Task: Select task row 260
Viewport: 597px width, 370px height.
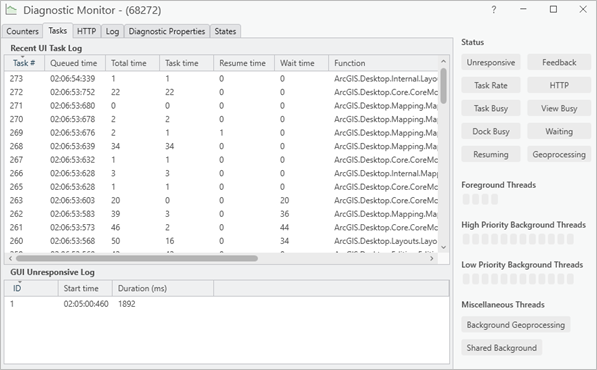Action: (221, 241)
